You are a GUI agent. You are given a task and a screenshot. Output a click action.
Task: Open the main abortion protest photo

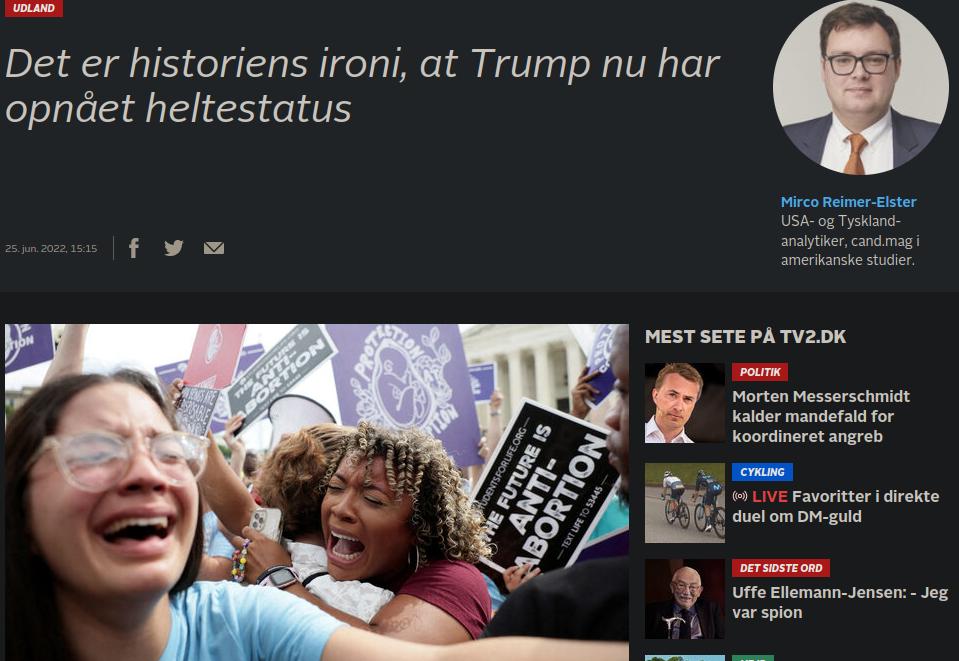coord(317,492)
